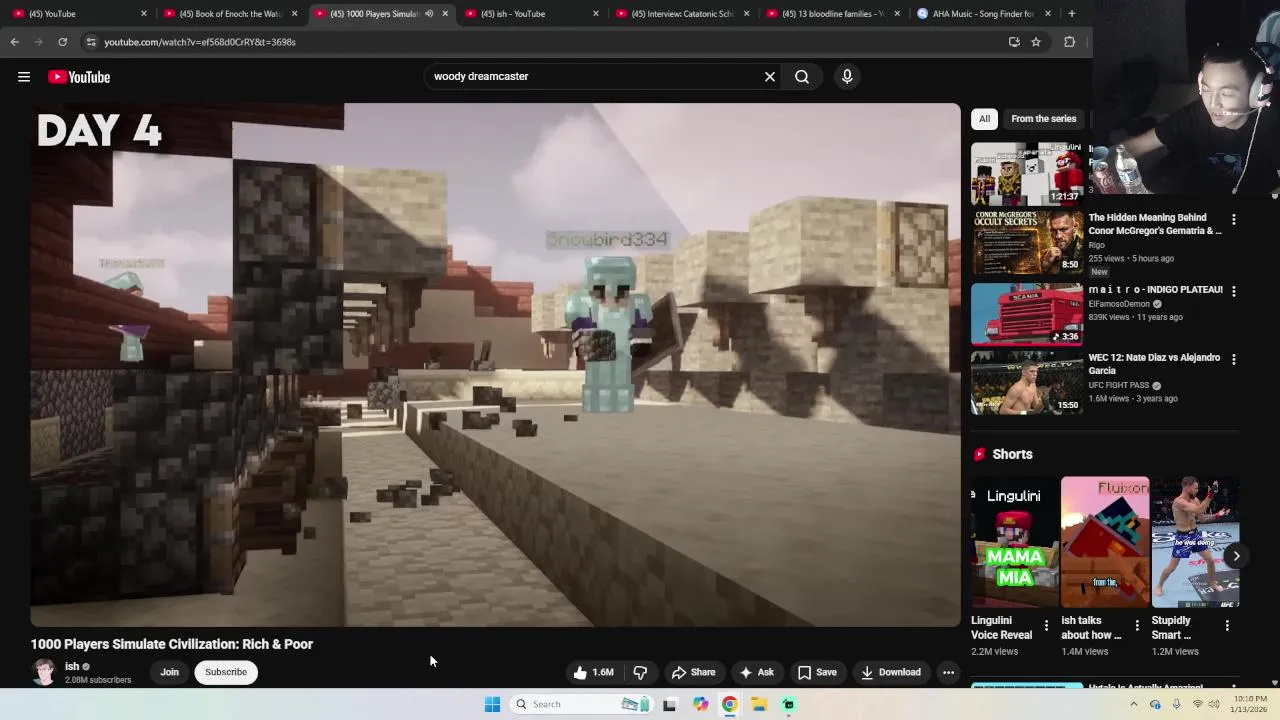The height and width of the screenshot is (720, 1280).
Task: Go back in browser history
Action: [x=15, y=42]
